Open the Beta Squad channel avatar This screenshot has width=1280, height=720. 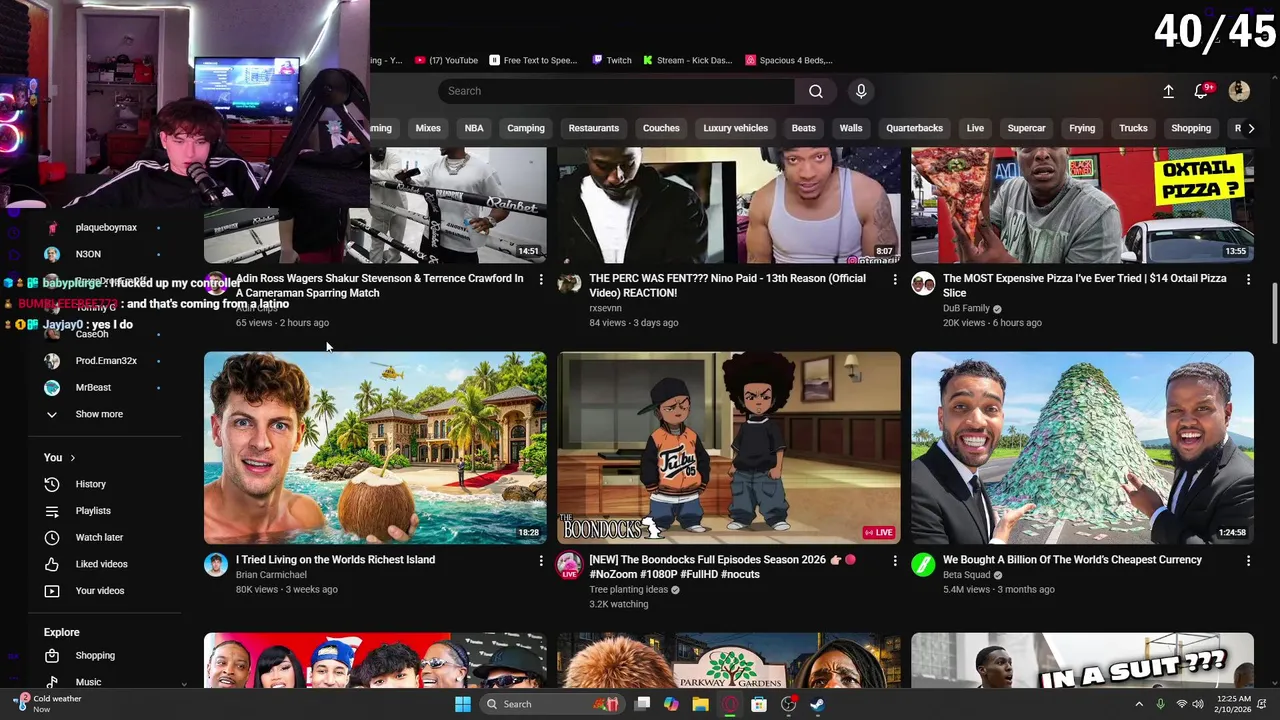click(x=923, y=565)
